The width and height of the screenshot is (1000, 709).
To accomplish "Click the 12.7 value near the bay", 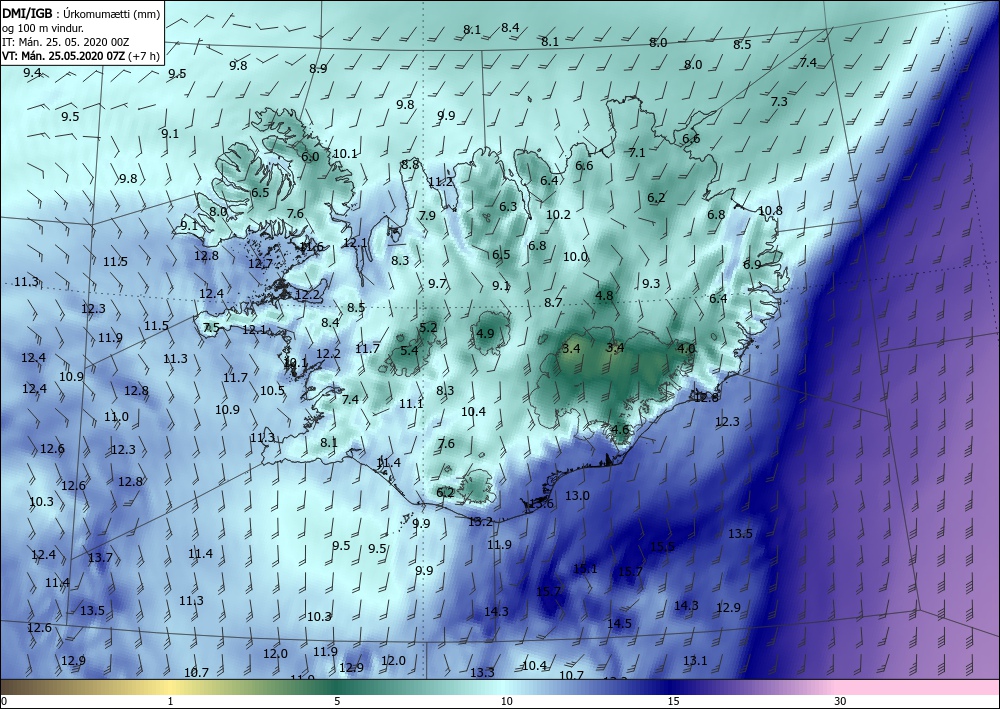I will 260,263.
